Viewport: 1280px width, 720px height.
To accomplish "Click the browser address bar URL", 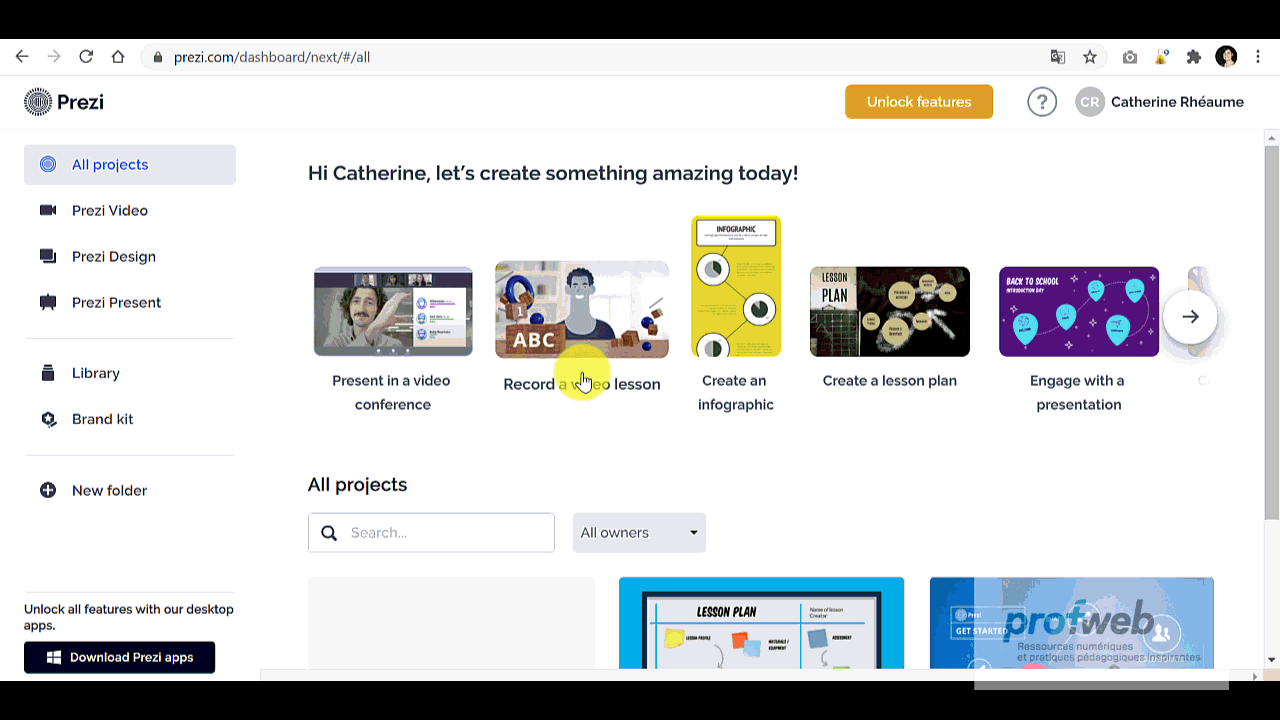I will [272, 58].
